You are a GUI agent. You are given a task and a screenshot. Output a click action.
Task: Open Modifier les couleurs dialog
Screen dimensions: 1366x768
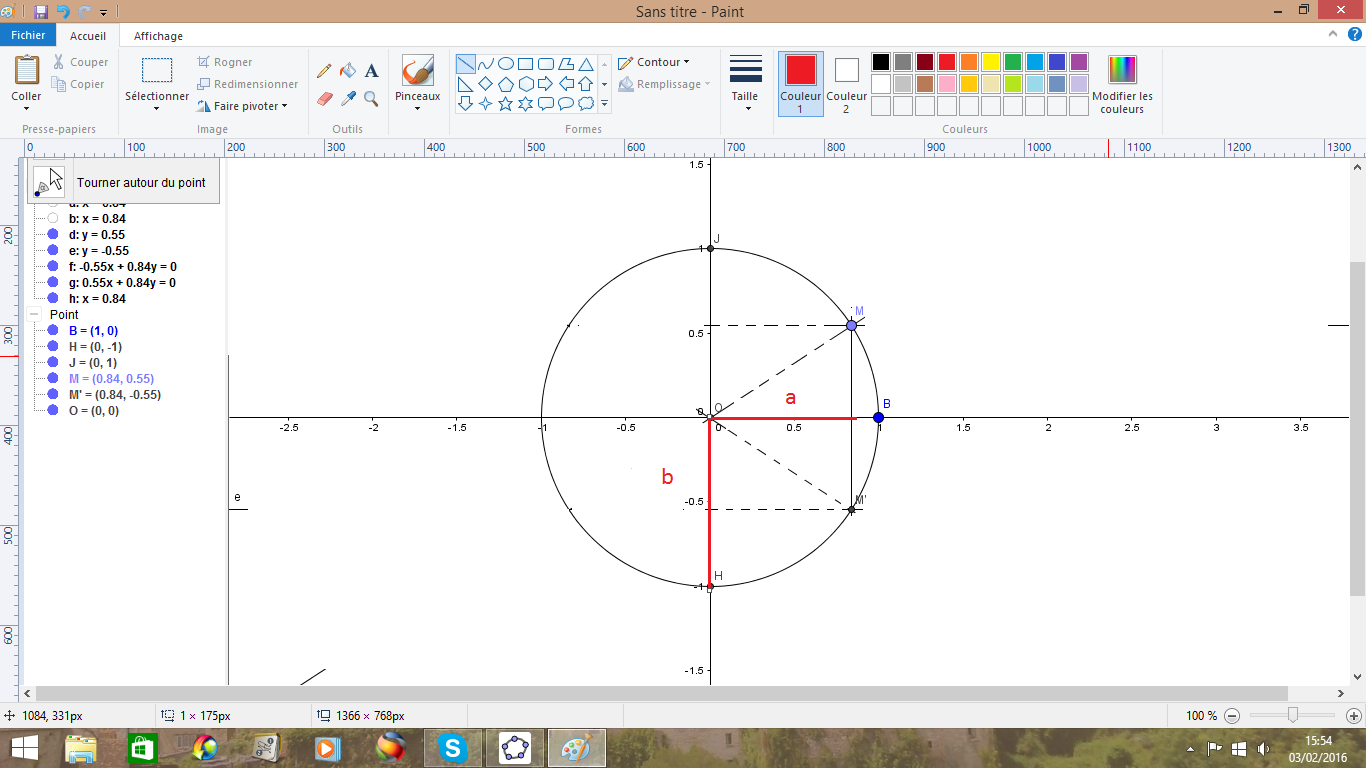point(1122,83)
